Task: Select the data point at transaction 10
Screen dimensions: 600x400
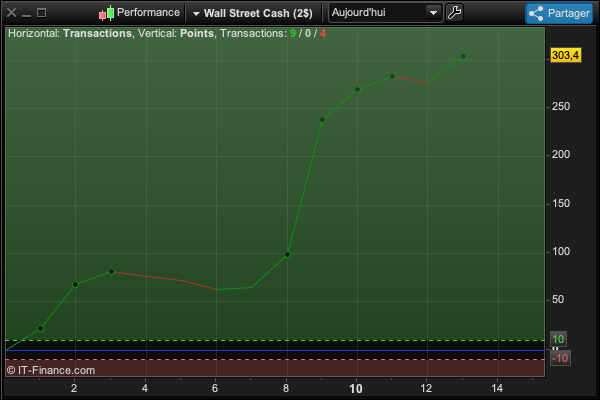Action: click(x=357, y=90)
